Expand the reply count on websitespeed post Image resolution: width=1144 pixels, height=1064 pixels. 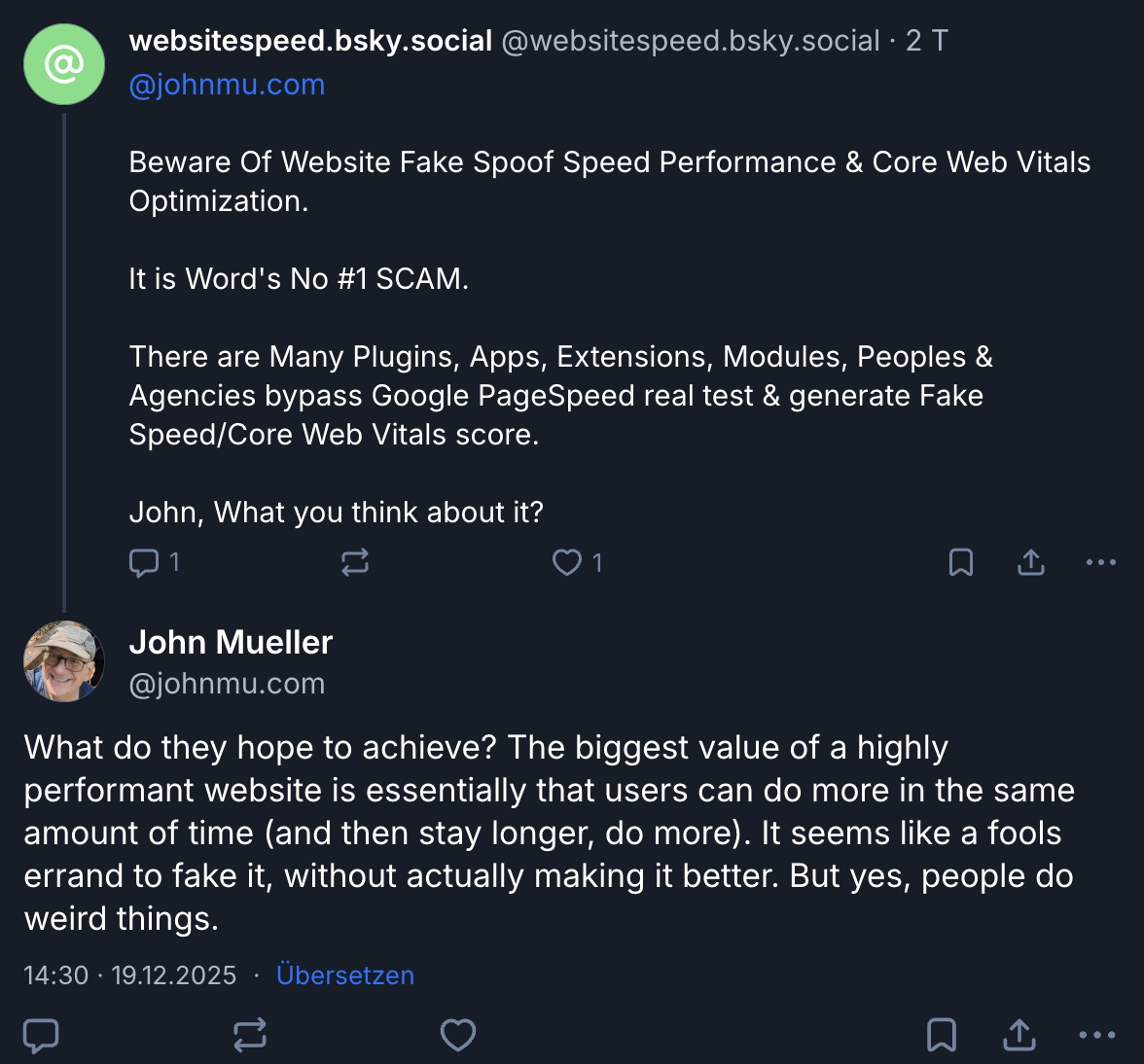174,562
